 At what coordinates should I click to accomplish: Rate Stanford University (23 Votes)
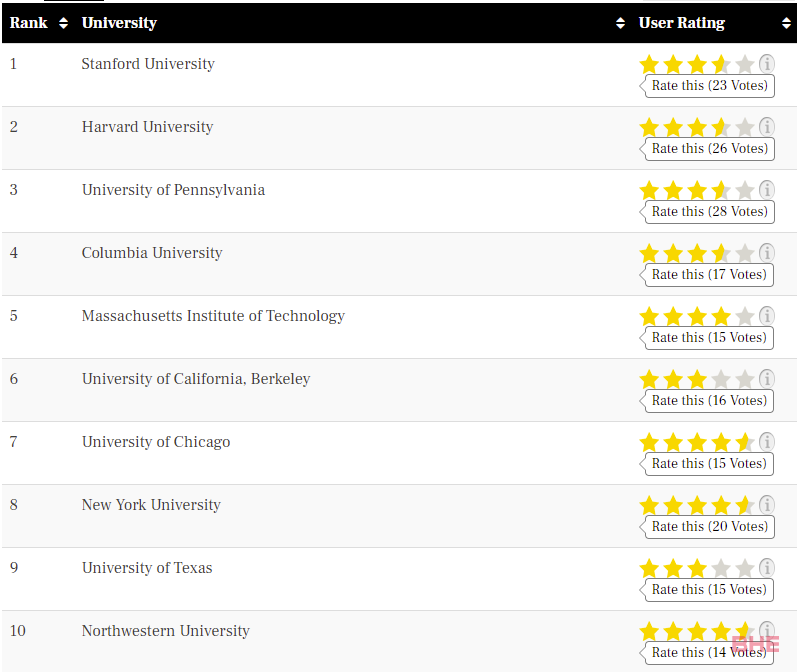point(709,86)
